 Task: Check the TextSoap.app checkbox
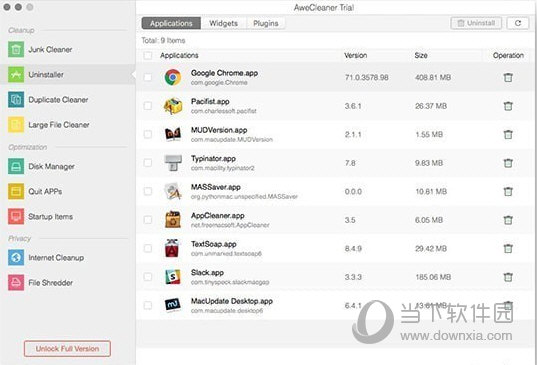pos(148,248)
